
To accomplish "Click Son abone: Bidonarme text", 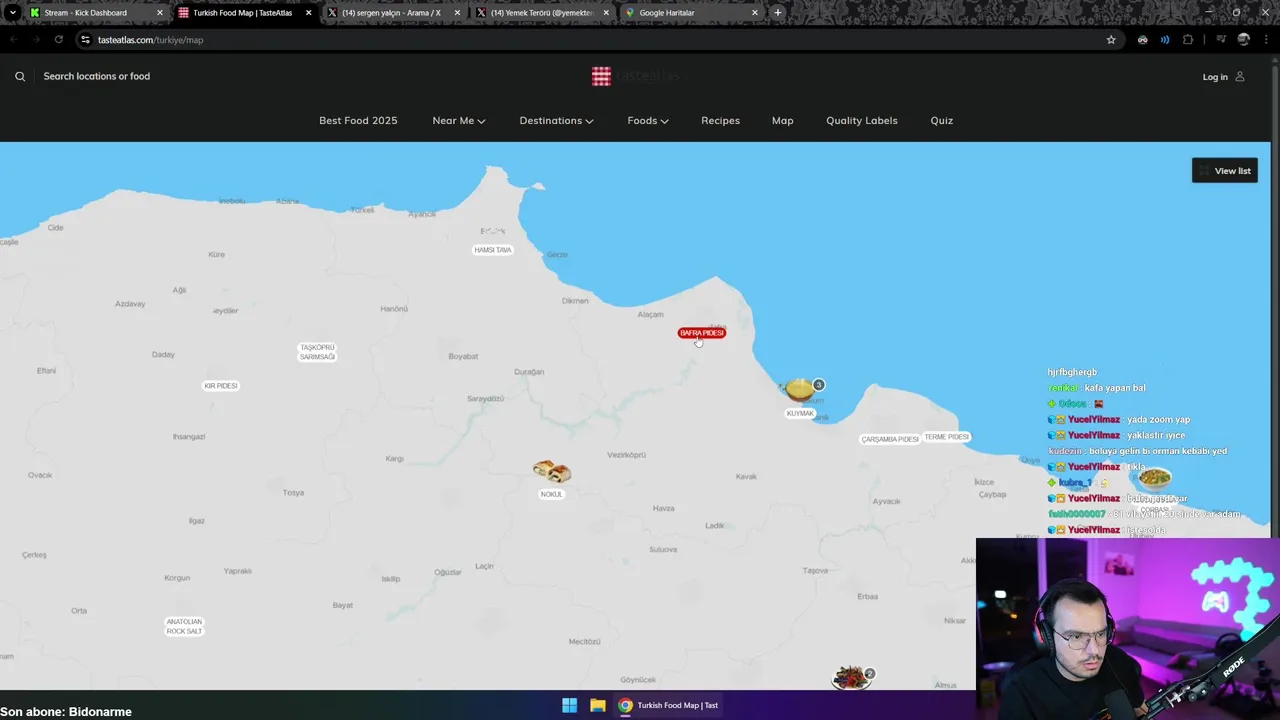I will click(x=66, y=712).
